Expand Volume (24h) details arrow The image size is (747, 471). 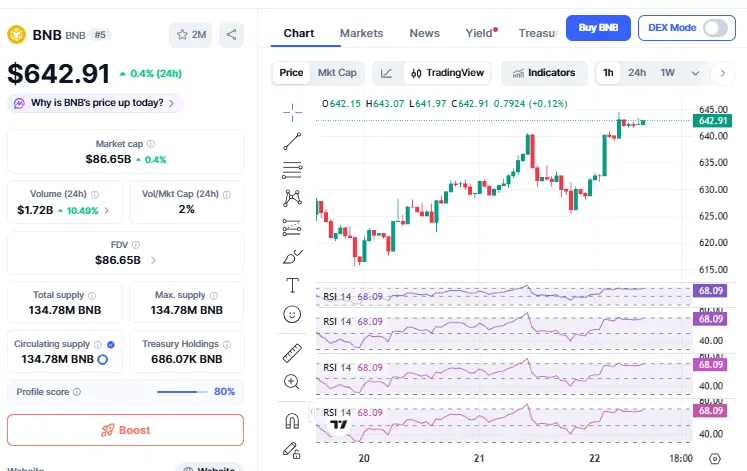[x=107, y=210]
